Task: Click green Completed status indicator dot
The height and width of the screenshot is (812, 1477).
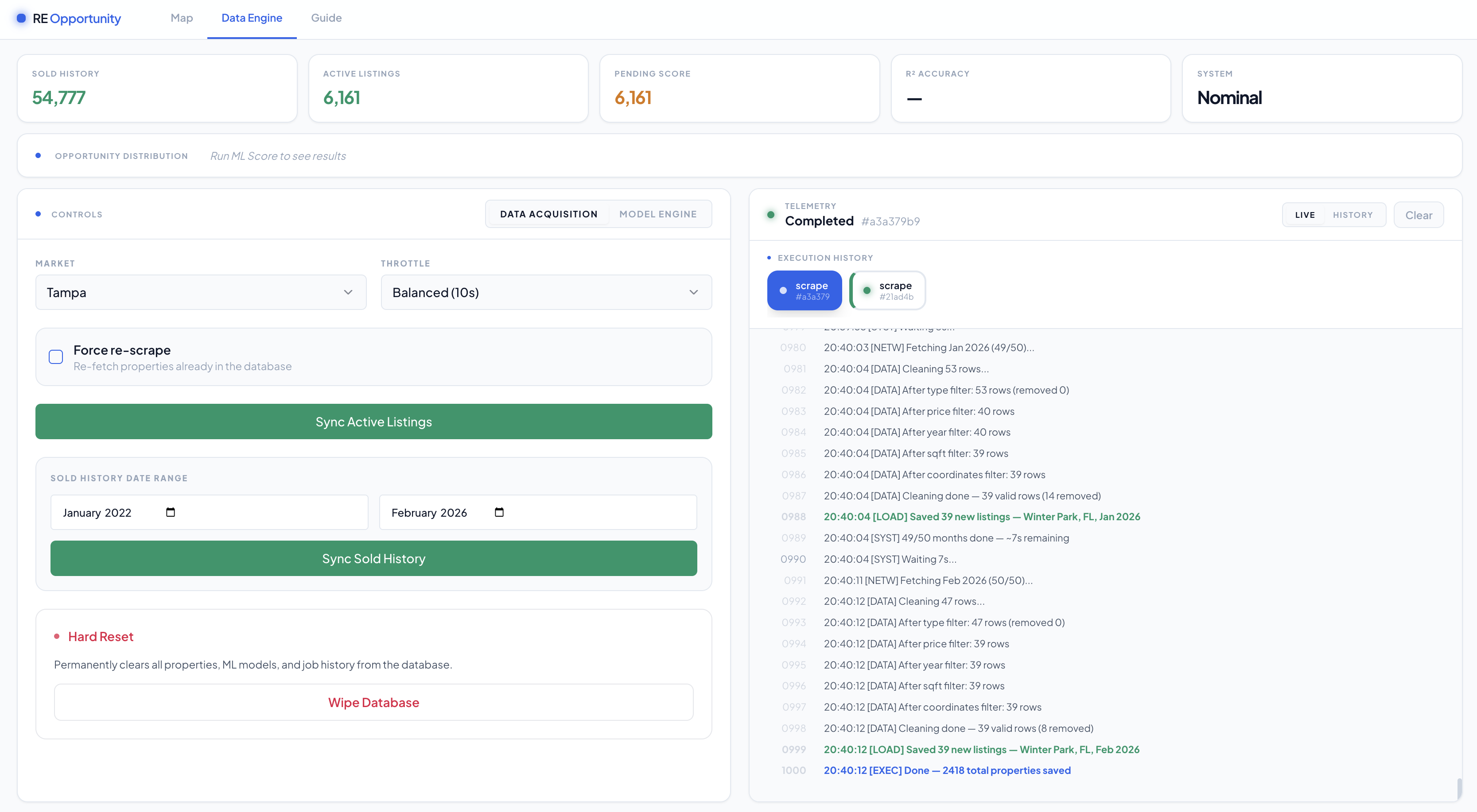Action: [770, 215]
